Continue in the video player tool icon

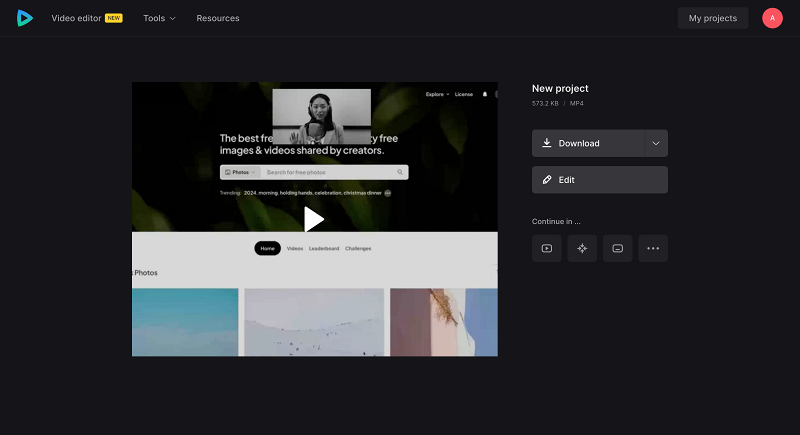click(546, 248)
